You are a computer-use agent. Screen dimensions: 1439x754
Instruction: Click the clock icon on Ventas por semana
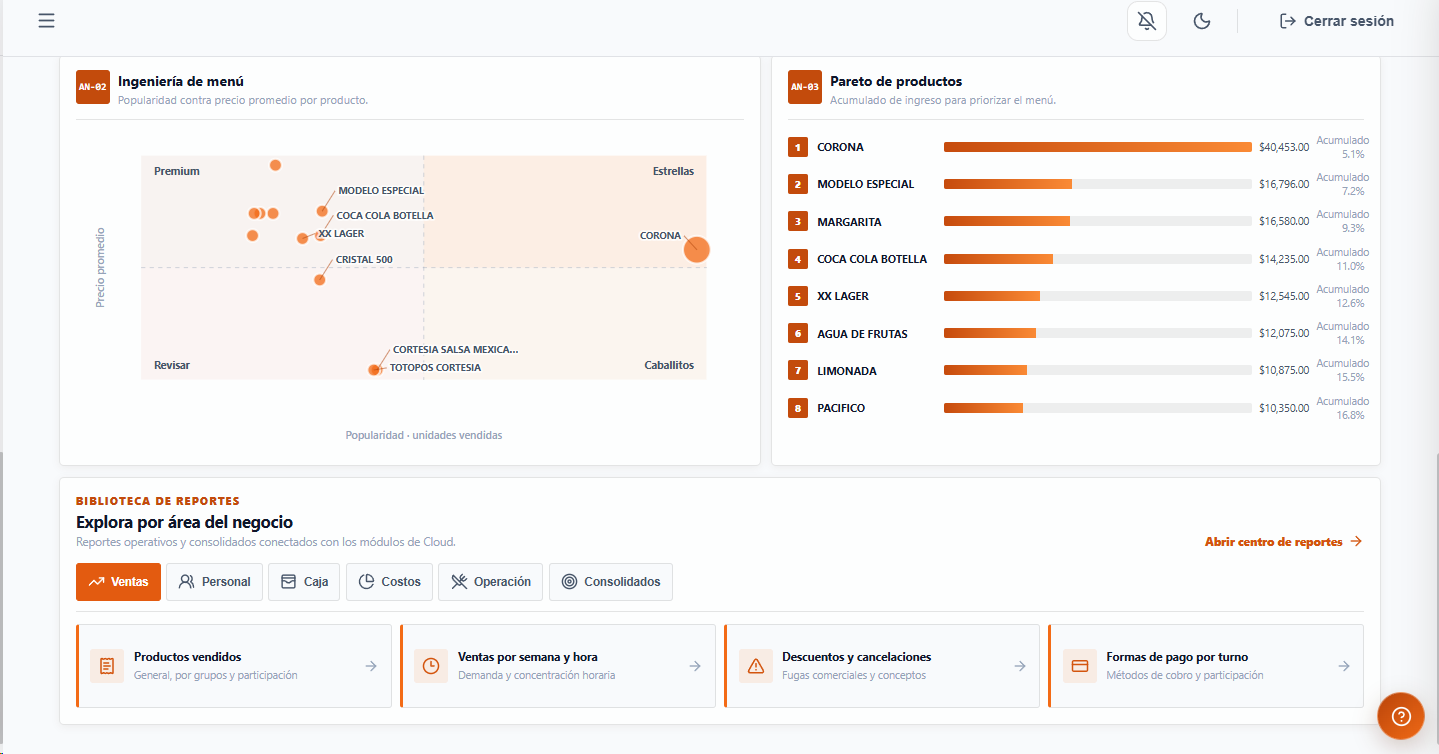[x=431, y=666]
